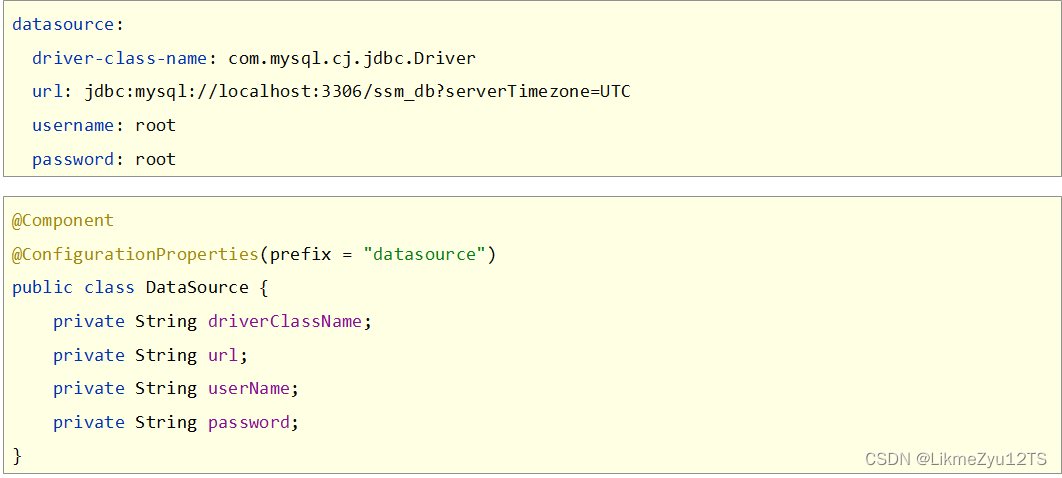The image size is (1062, 478).
Task: Select the 'driver-class-name' YAML key
Action: (119, 58)
